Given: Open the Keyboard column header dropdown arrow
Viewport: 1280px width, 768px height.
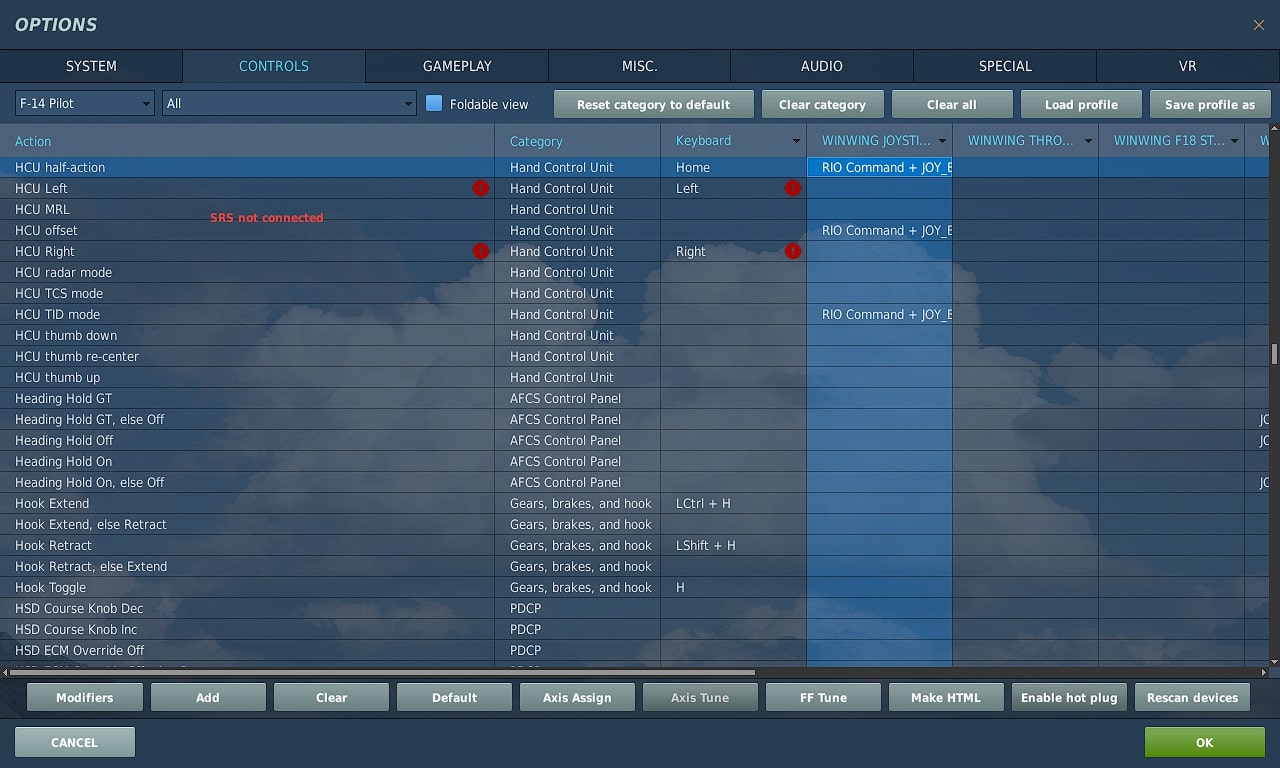Looking at the screenshot, I should [796, 141].
